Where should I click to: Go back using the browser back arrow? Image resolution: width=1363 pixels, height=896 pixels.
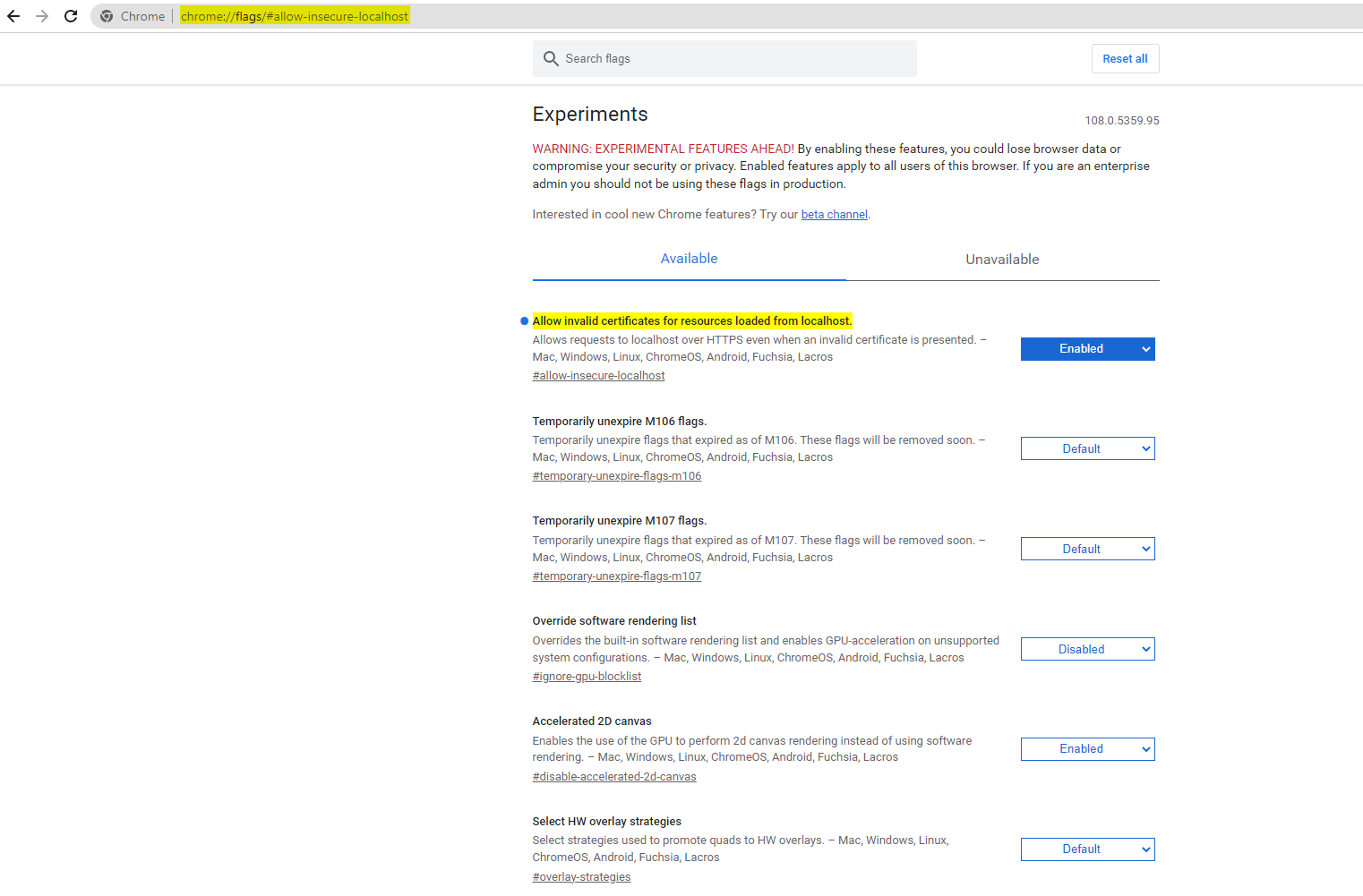coord(13,16)
